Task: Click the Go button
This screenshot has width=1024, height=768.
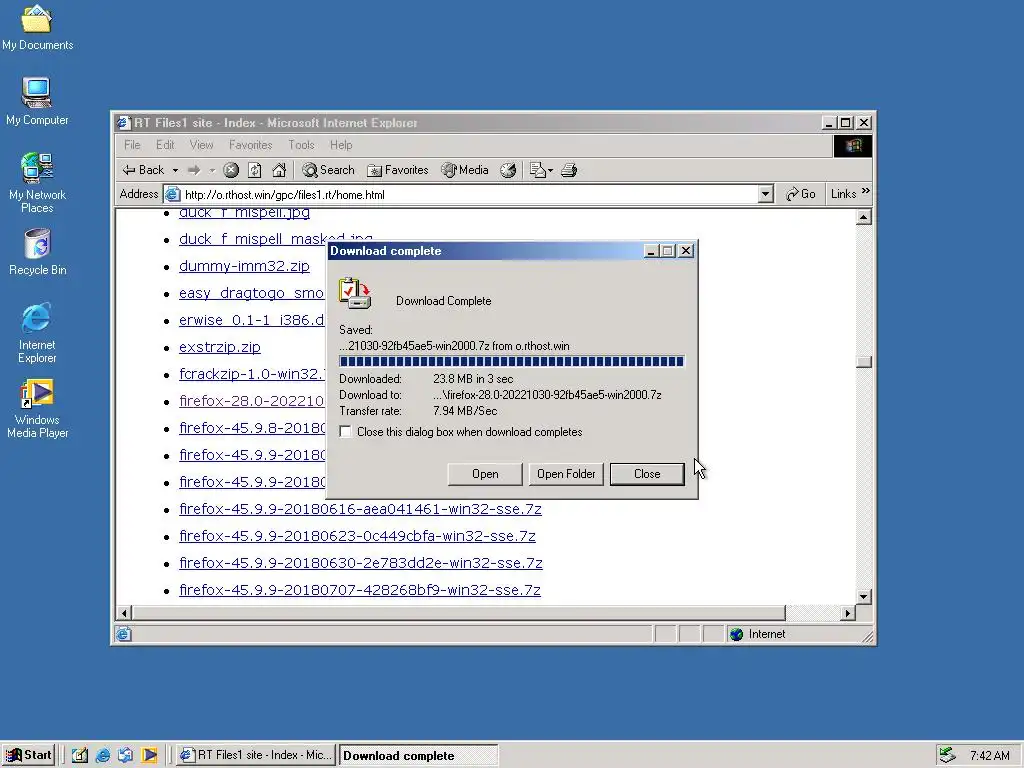Action: click(x=801, y=194)
